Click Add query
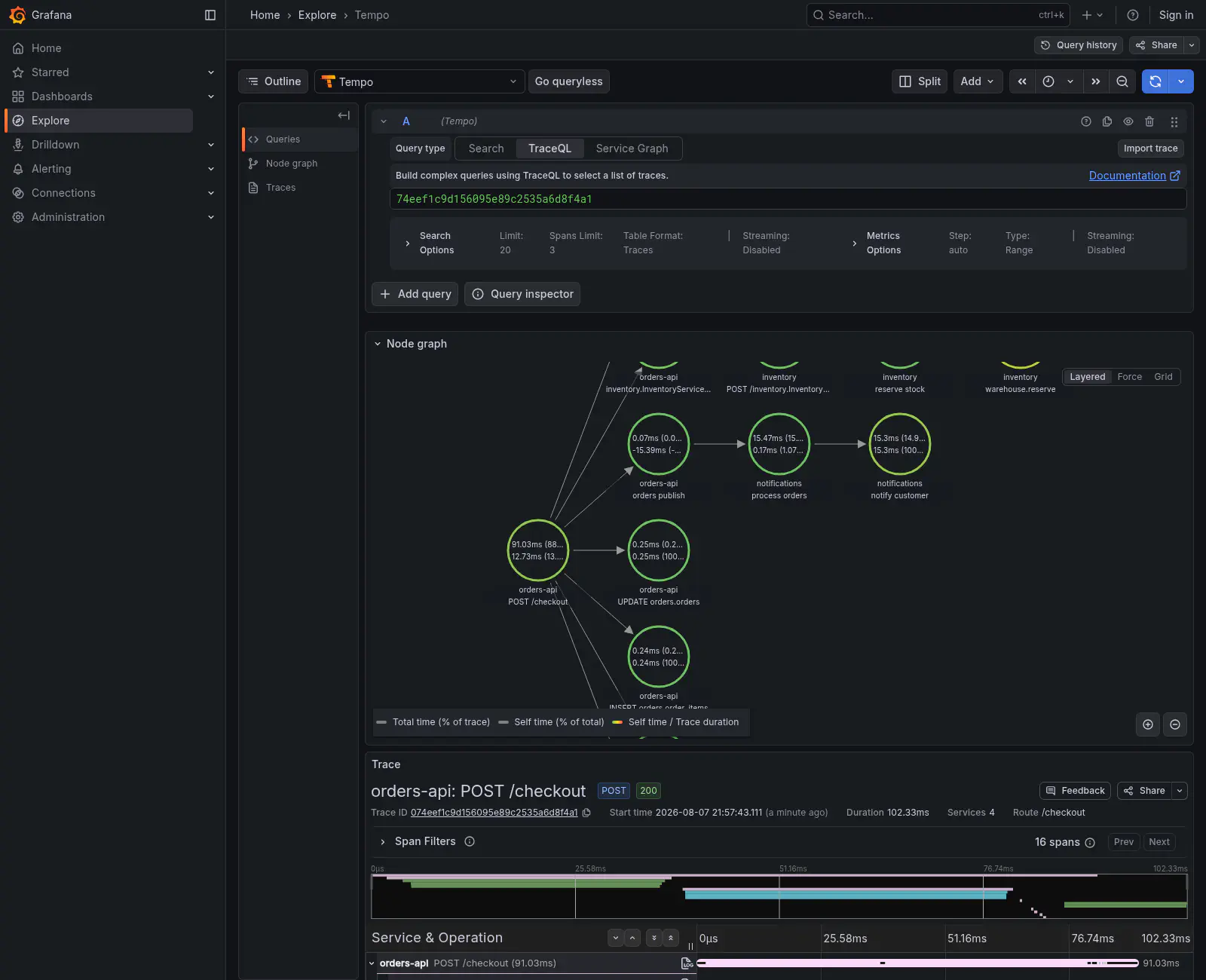The height and width of the screenshot is (980, 1206). point(415,294)
